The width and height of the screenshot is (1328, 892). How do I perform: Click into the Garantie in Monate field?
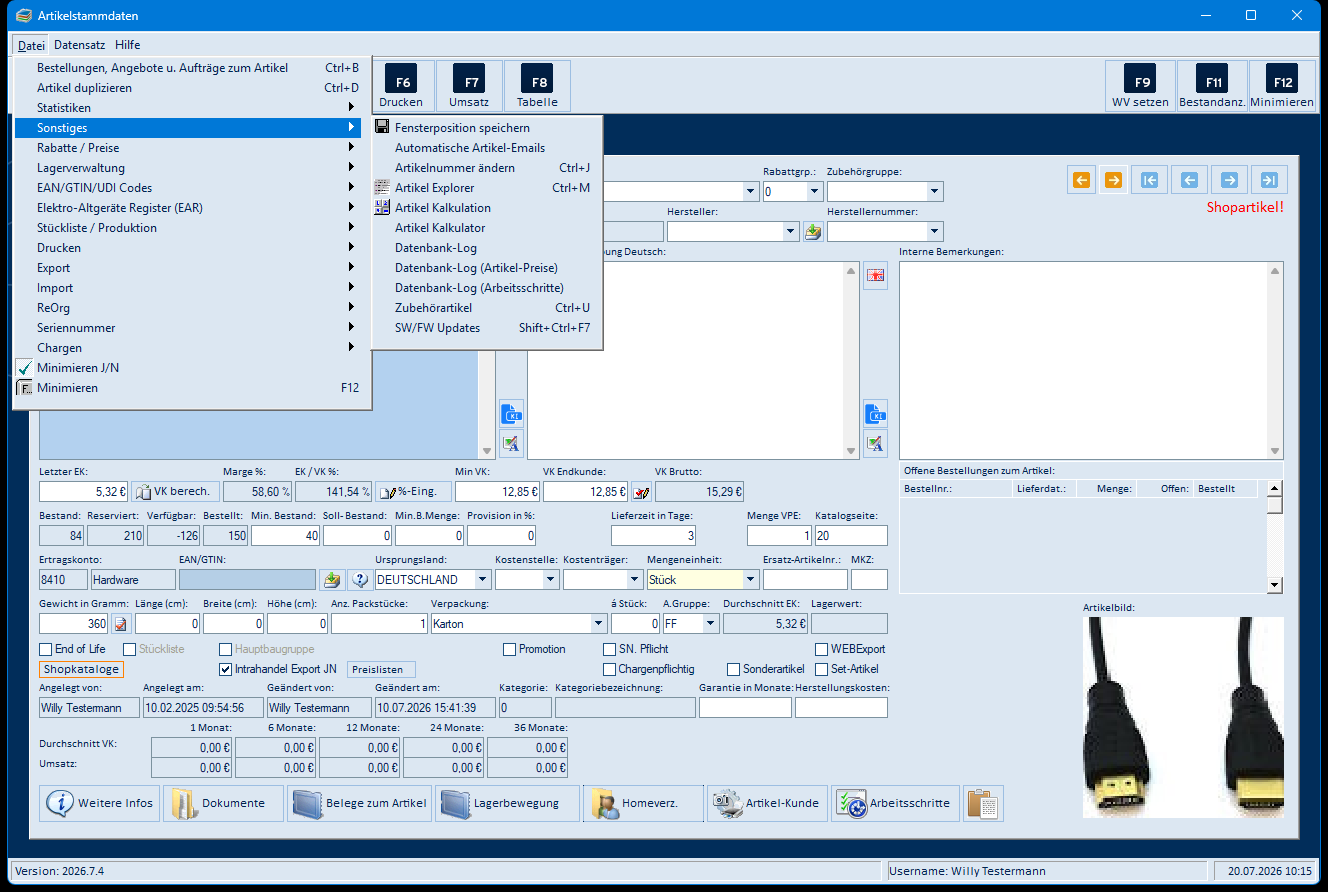745,708
